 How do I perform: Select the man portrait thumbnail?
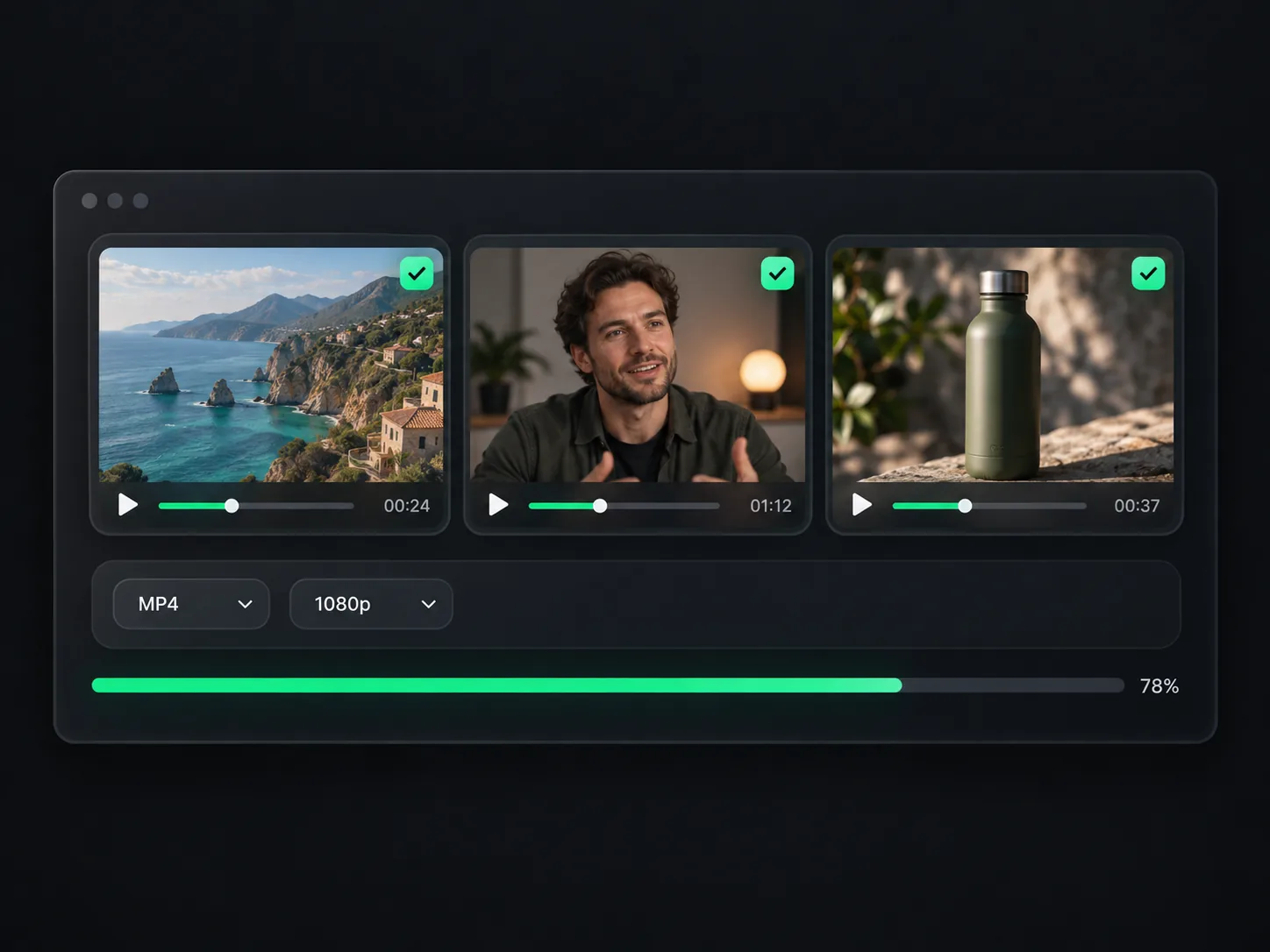(638, 365)
